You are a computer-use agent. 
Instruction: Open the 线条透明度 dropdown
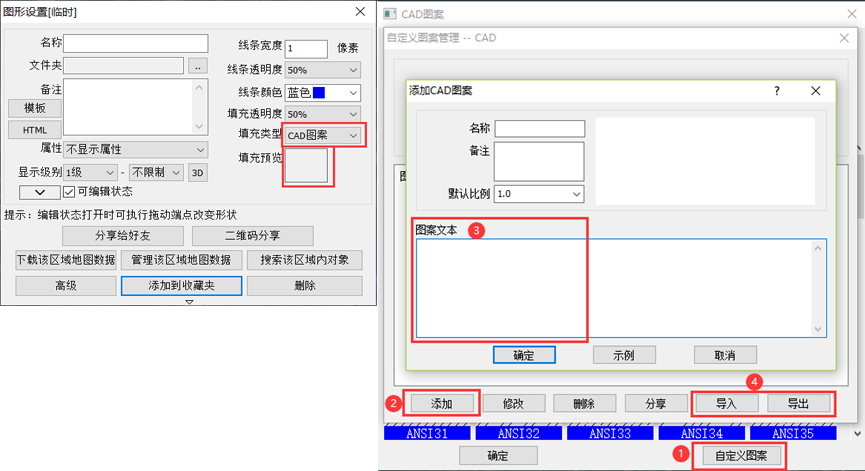[x=322, y=71]
